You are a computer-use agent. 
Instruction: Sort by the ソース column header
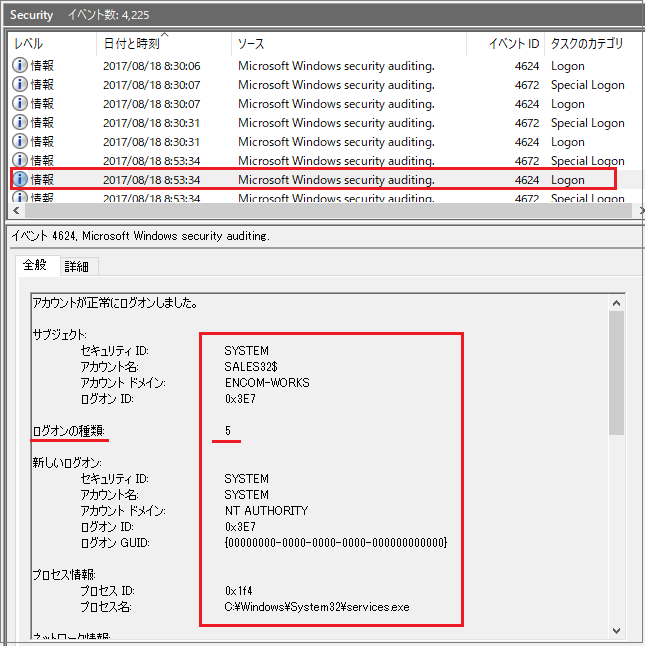click(x=349, y=43)
